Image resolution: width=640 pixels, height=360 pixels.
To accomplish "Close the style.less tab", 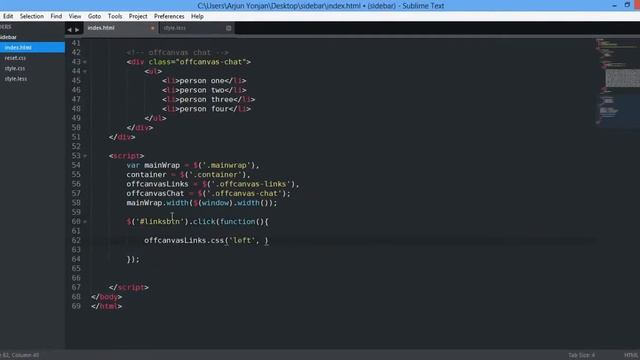I will pos(229,28).
